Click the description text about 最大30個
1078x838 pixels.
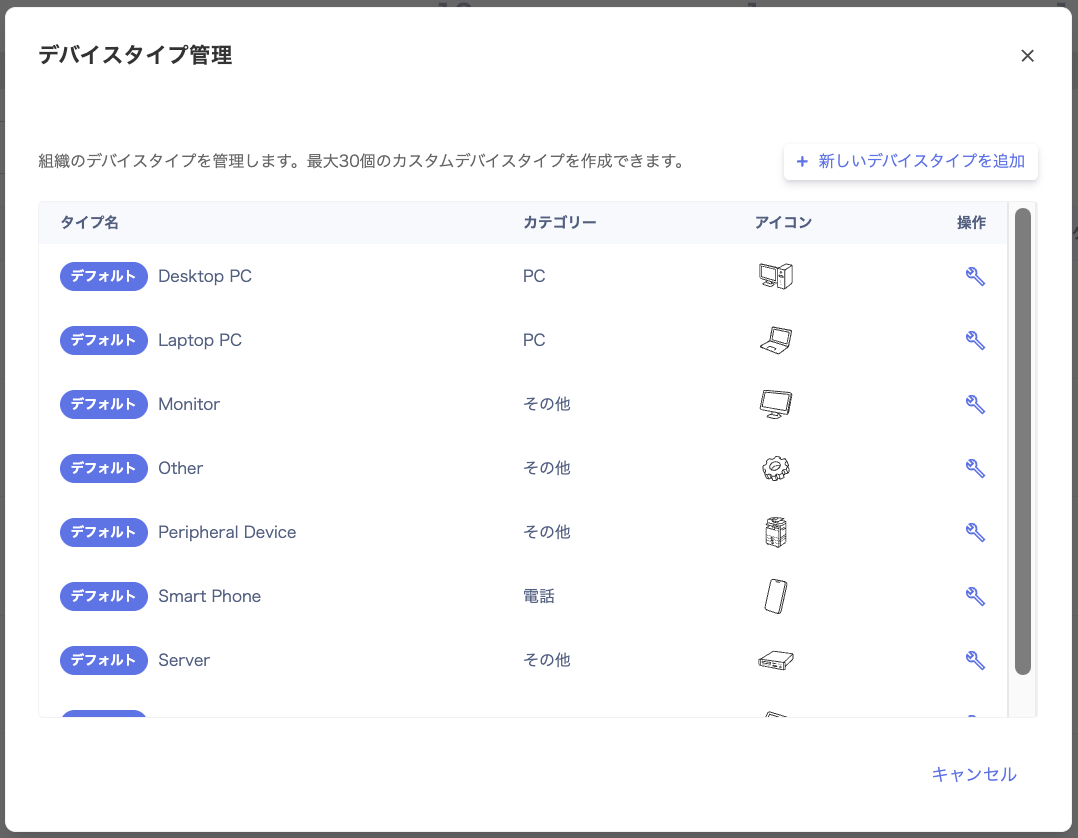coord(362,162)
